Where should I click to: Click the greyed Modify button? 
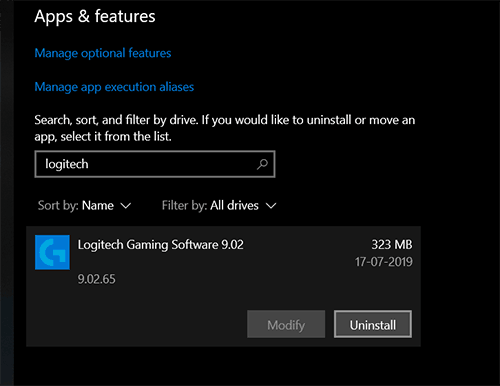[x=286, y=324]
